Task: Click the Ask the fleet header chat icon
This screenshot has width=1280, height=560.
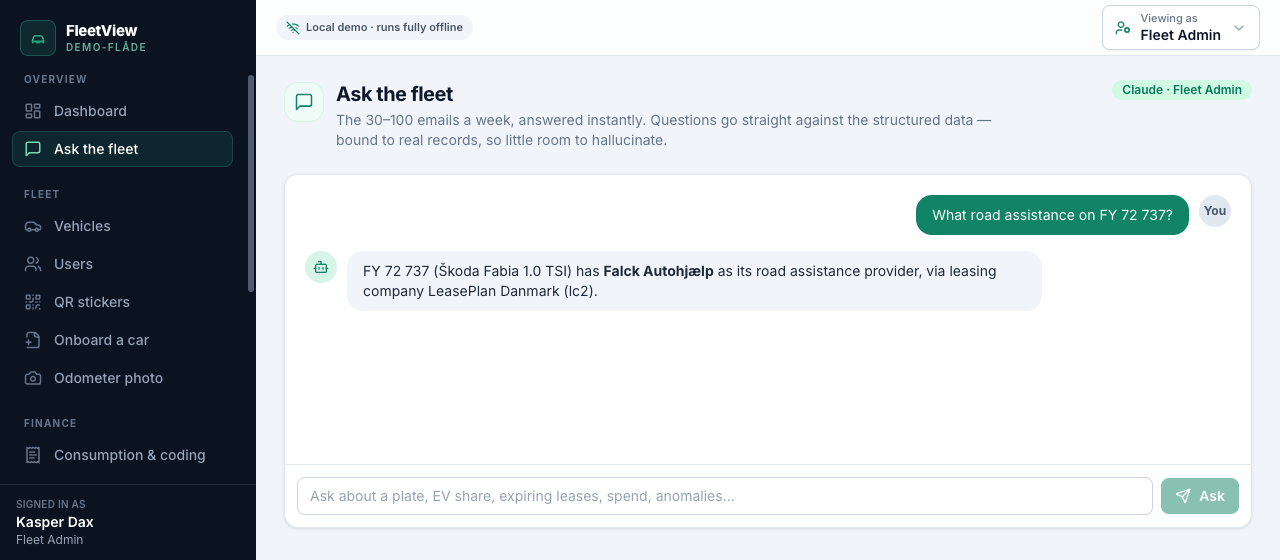Action: [304, 102]
